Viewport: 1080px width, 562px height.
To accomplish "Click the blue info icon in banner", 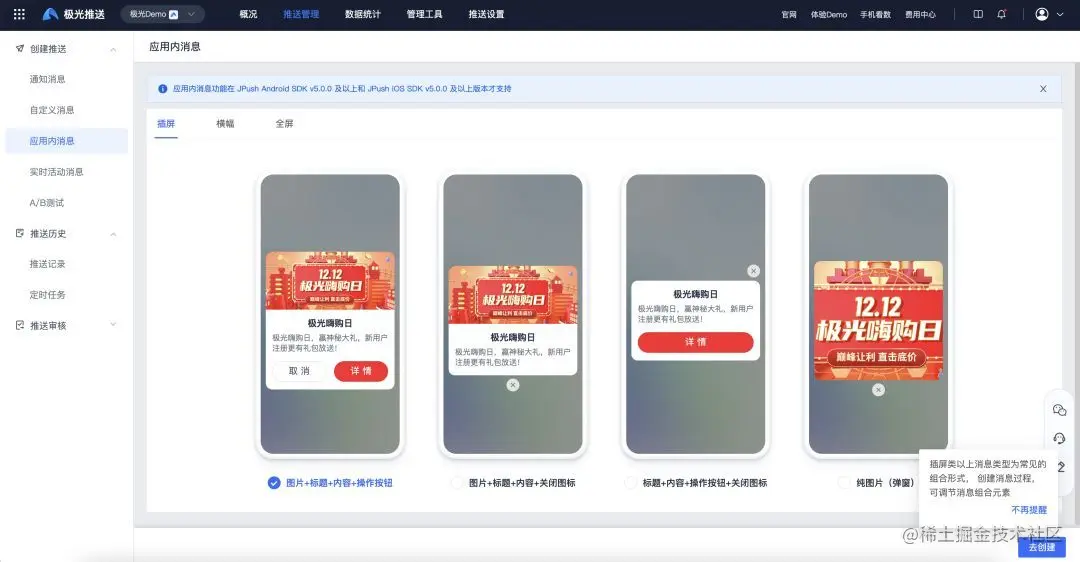I will pyautogui.click(x=163, y=89).
